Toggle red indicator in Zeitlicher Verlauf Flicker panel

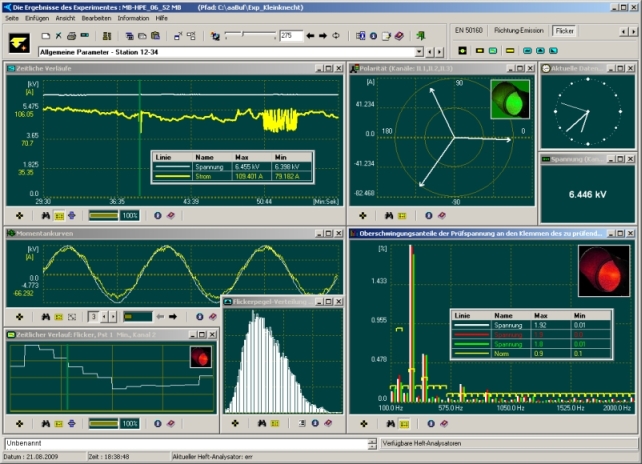pos(200,357)
